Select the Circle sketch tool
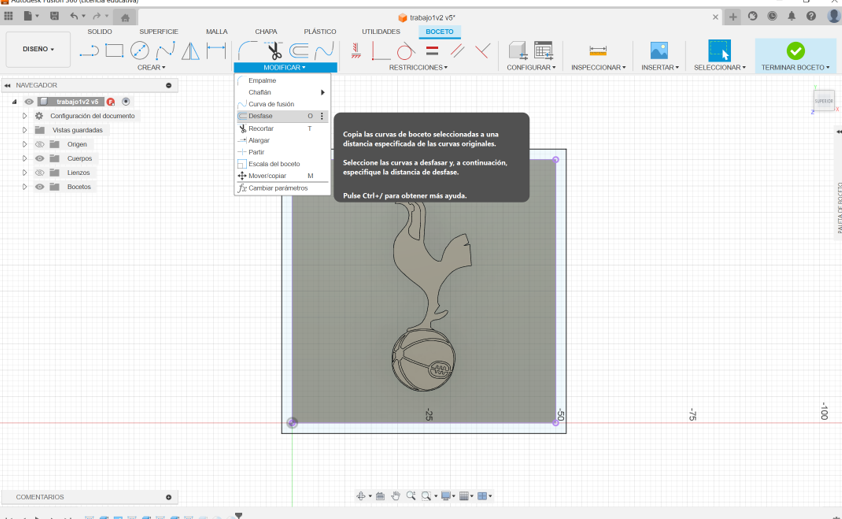 (140, 51)
